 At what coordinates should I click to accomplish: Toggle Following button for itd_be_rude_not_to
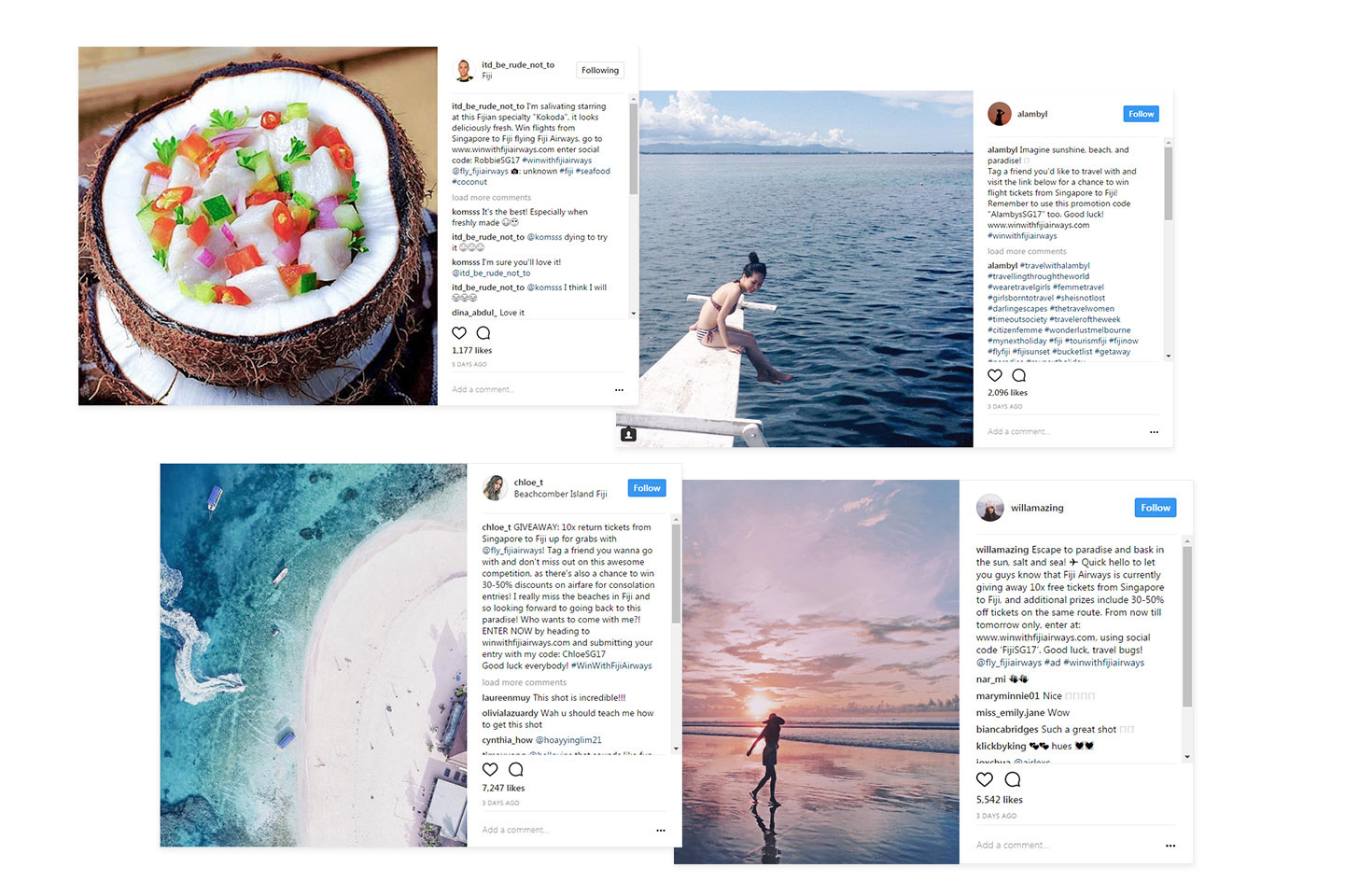[x=600, y=70]
